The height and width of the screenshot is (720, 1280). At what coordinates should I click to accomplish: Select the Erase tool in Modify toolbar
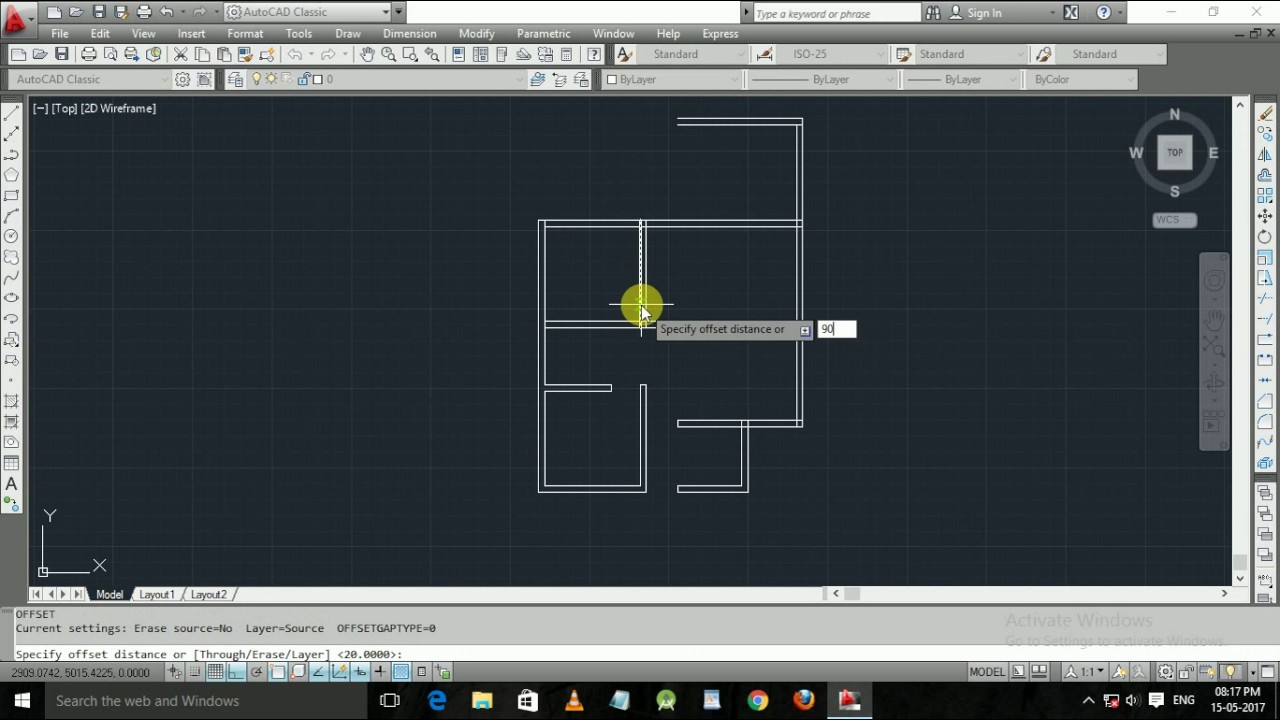point(1265,113)
